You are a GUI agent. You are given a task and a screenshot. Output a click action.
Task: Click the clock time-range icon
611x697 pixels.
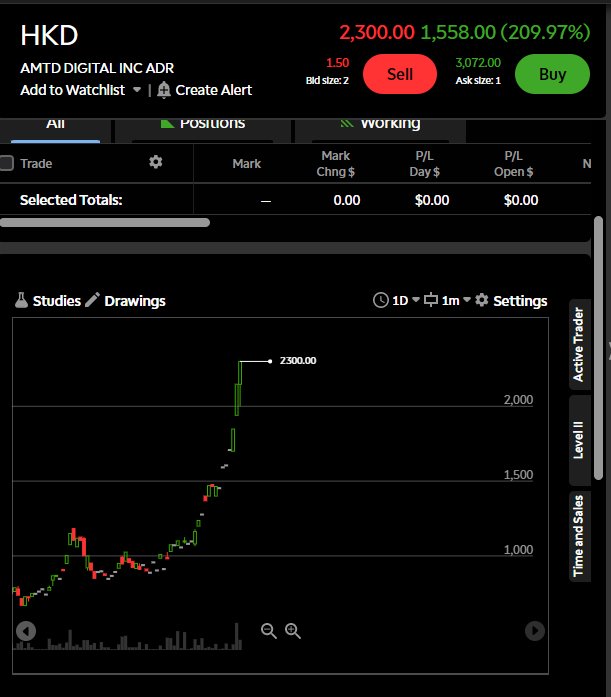[x=381, y=300]
